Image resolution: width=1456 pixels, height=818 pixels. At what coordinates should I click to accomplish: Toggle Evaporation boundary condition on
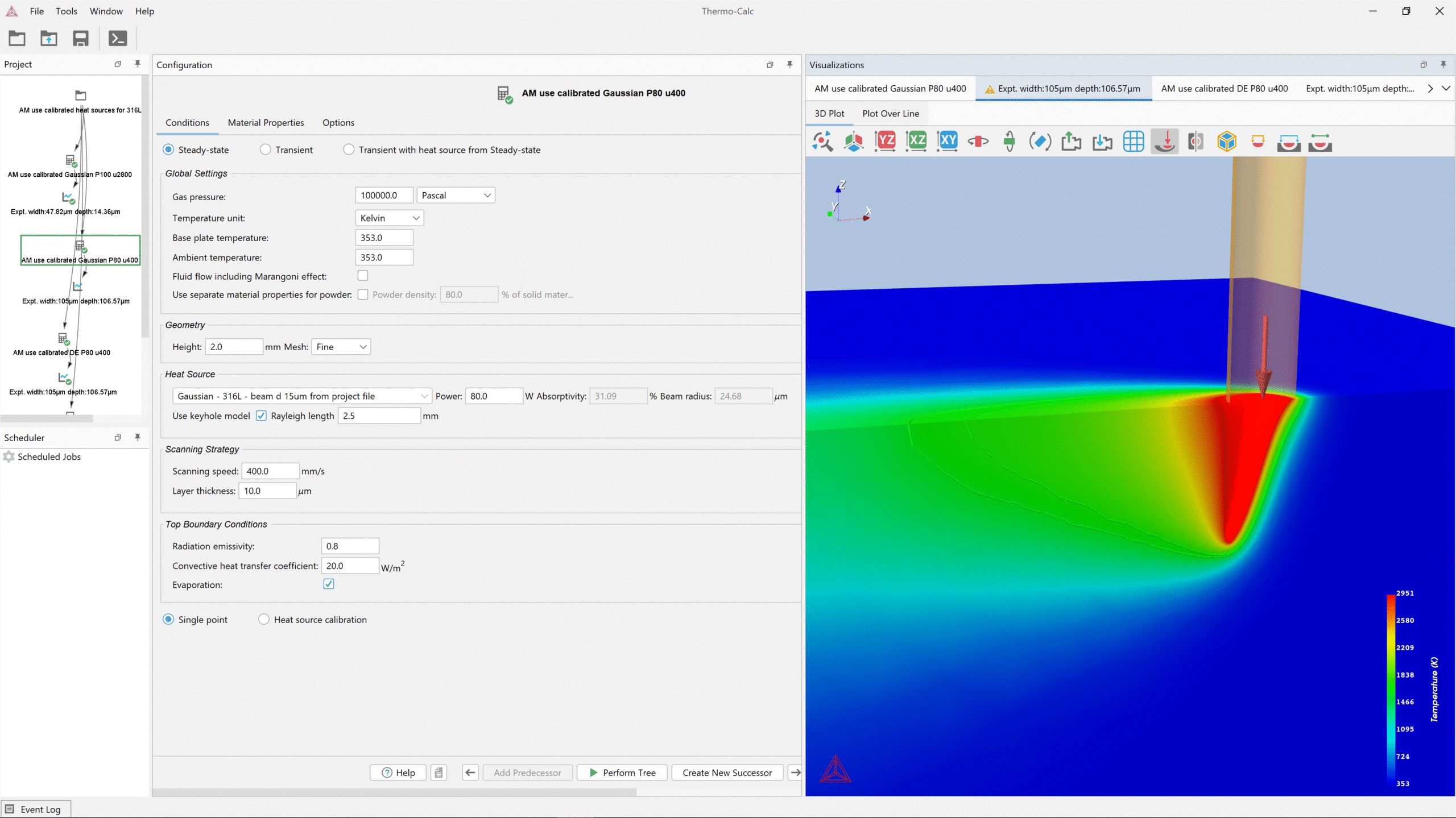click(329, 584)
